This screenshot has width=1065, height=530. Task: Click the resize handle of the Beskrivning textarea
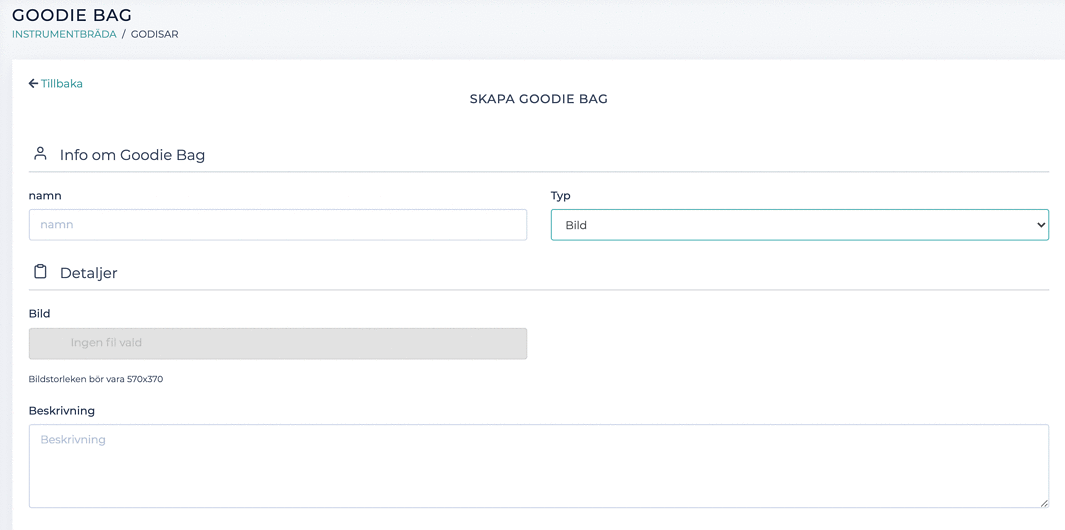click(x=1044, y=503)
